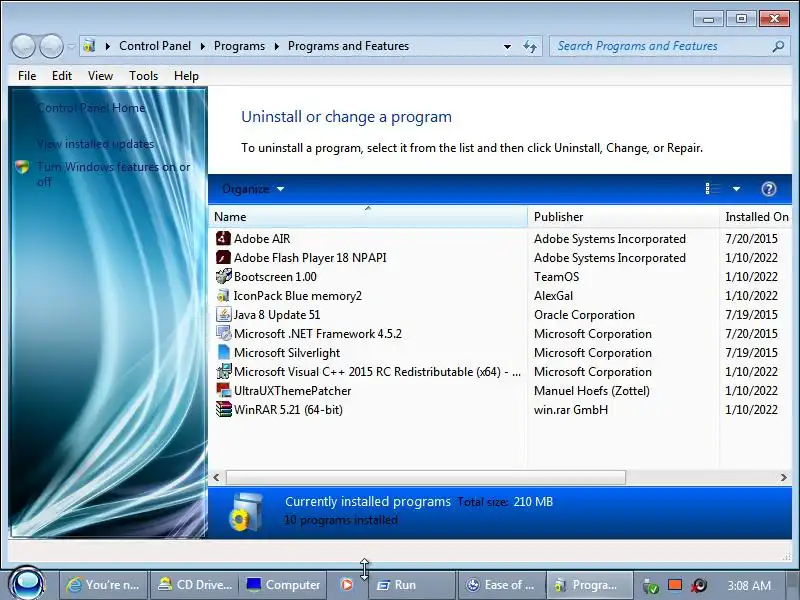Screen dimensions: 800x600
Task: Click the horizontal scrollbar thumb
Action: 426,478
